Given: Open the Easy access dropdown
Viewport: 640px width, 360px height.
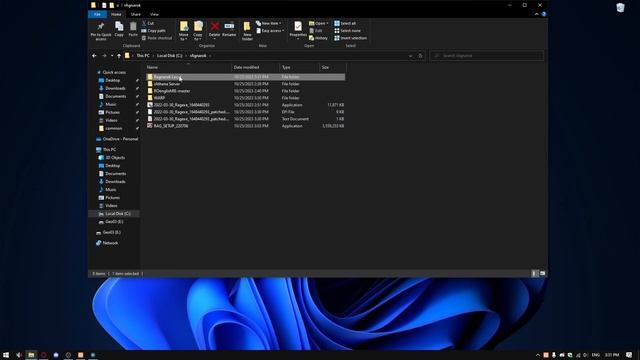Looking at the screenshot, I should [270, 31].
